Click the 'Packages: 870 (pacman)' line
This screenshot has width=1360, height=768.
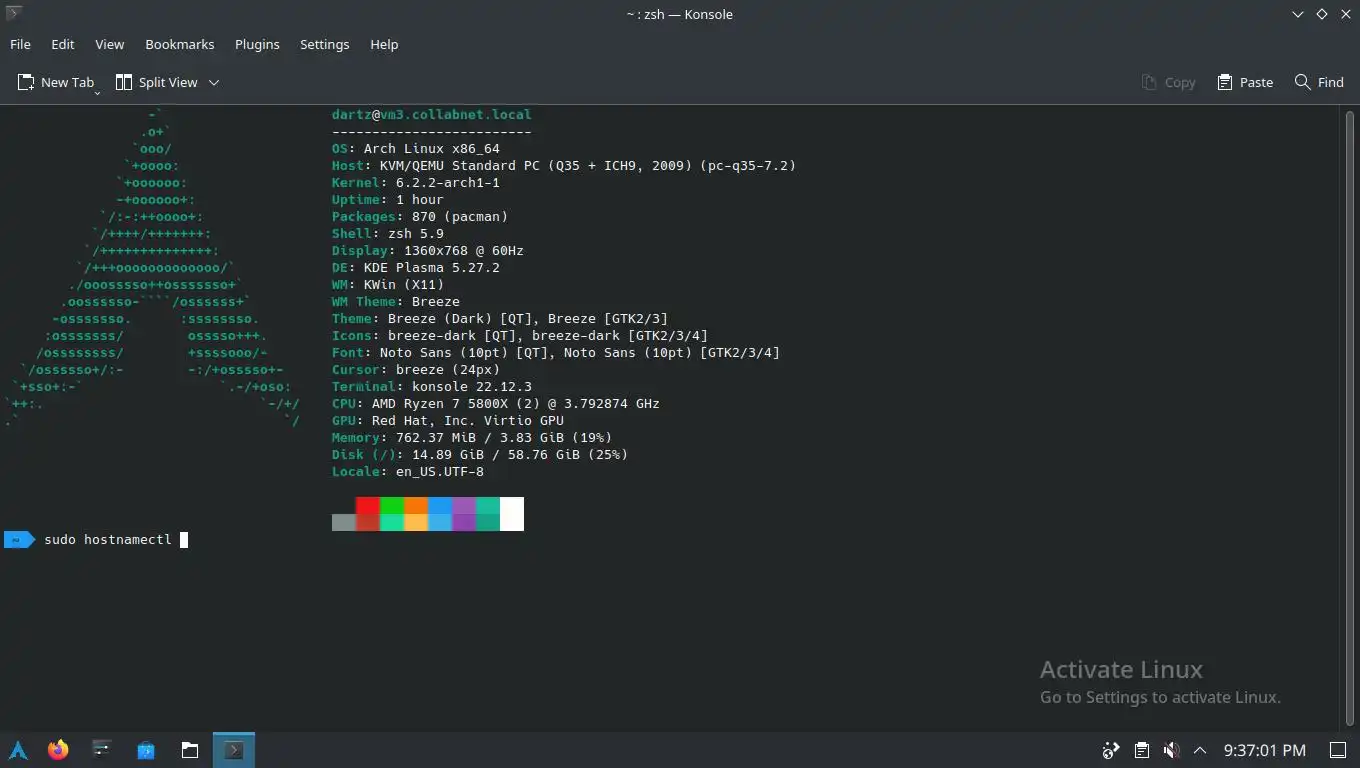click(x=420, y=217)
